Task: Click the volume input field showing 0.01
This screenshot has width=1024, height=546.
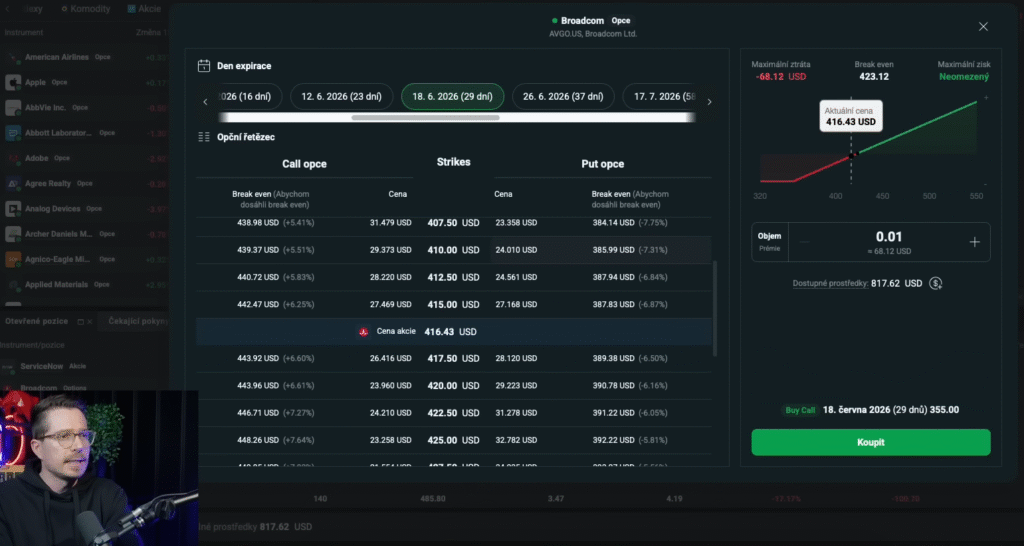Action: (x=889, y=242)
